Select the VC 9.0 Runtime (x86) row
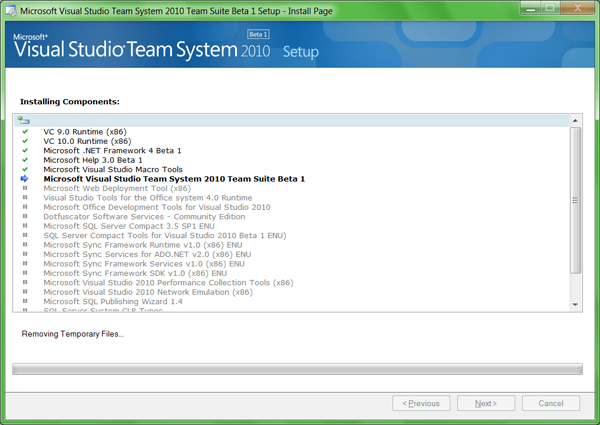The height and width of the screenshot is (425, 600). (85, 132)
